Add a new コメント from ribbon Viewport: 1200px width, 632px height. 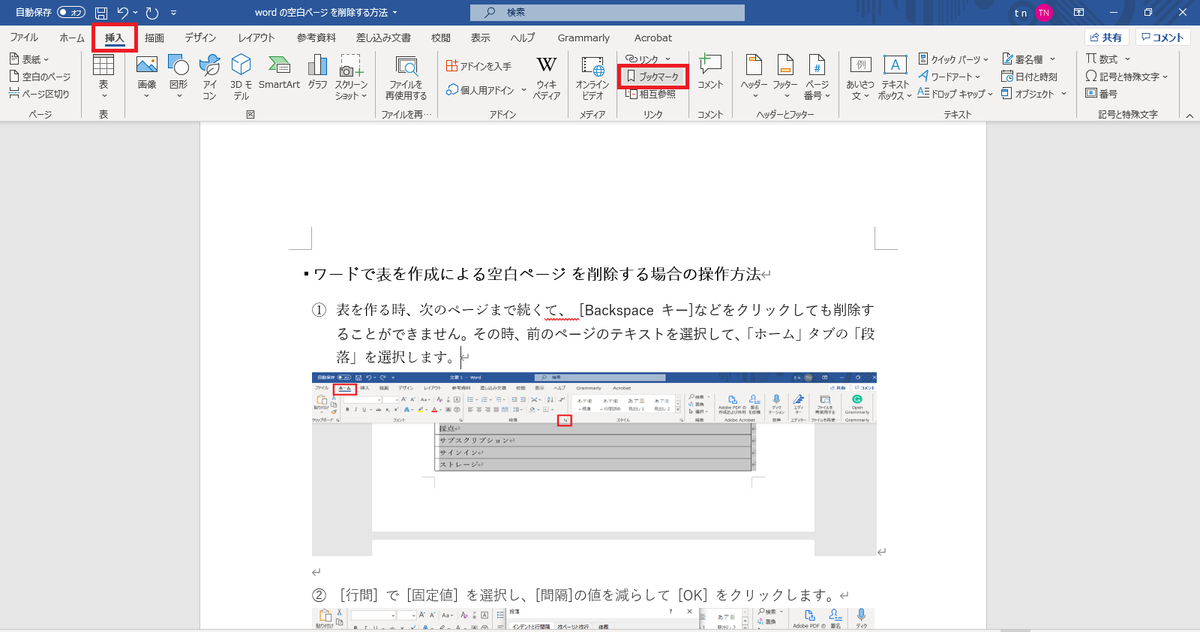point(710,72)
